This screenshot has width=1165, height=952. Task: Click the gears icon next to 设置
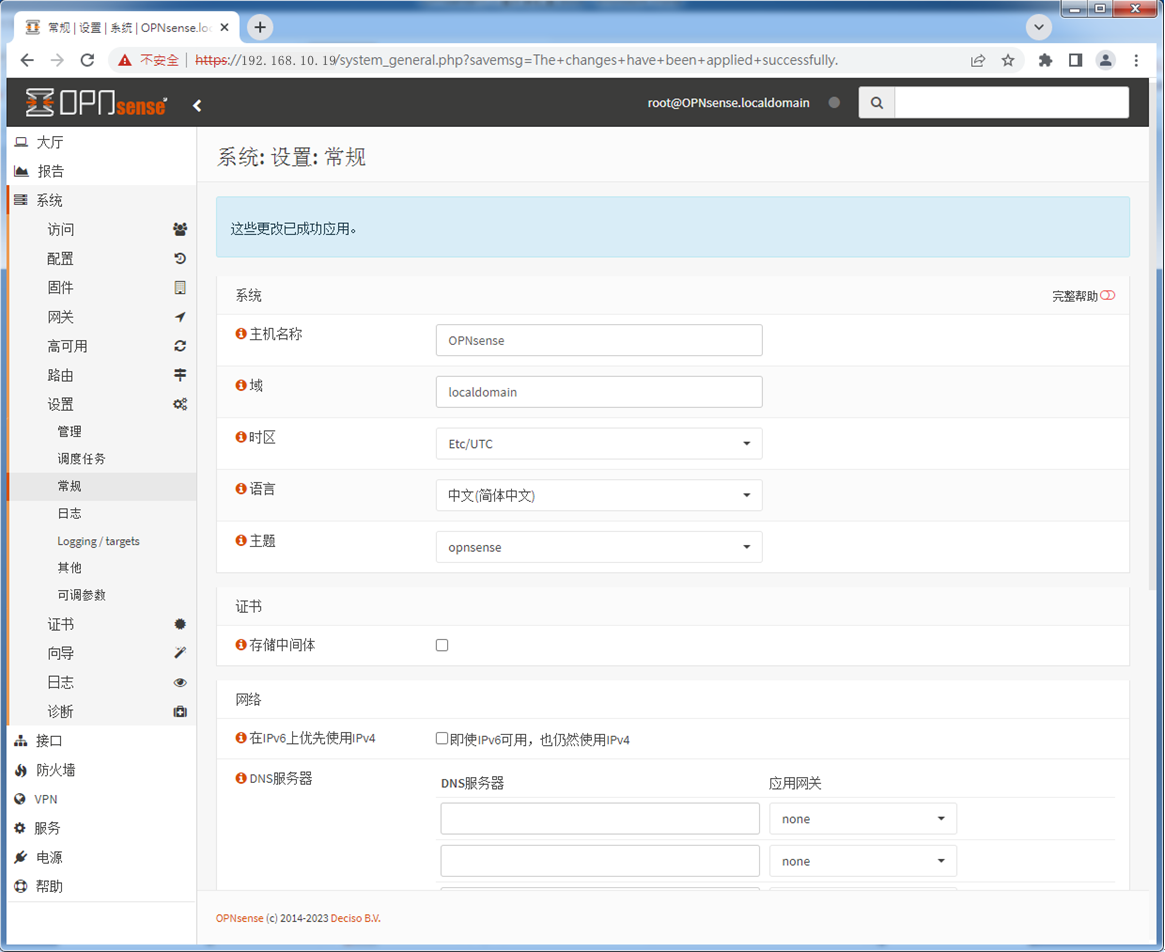coord(180,404)
